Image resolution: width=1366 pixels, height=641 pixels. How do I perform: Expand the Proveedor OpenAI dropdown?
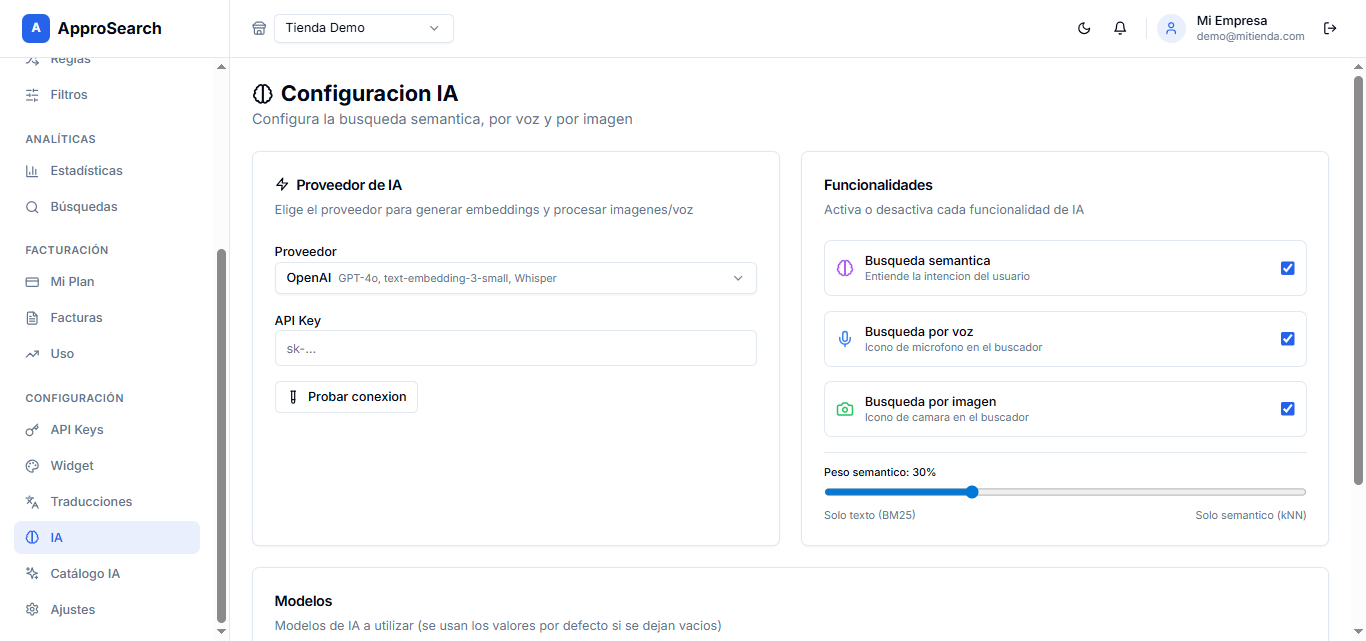pyautogui.click(x=516, y=278)
